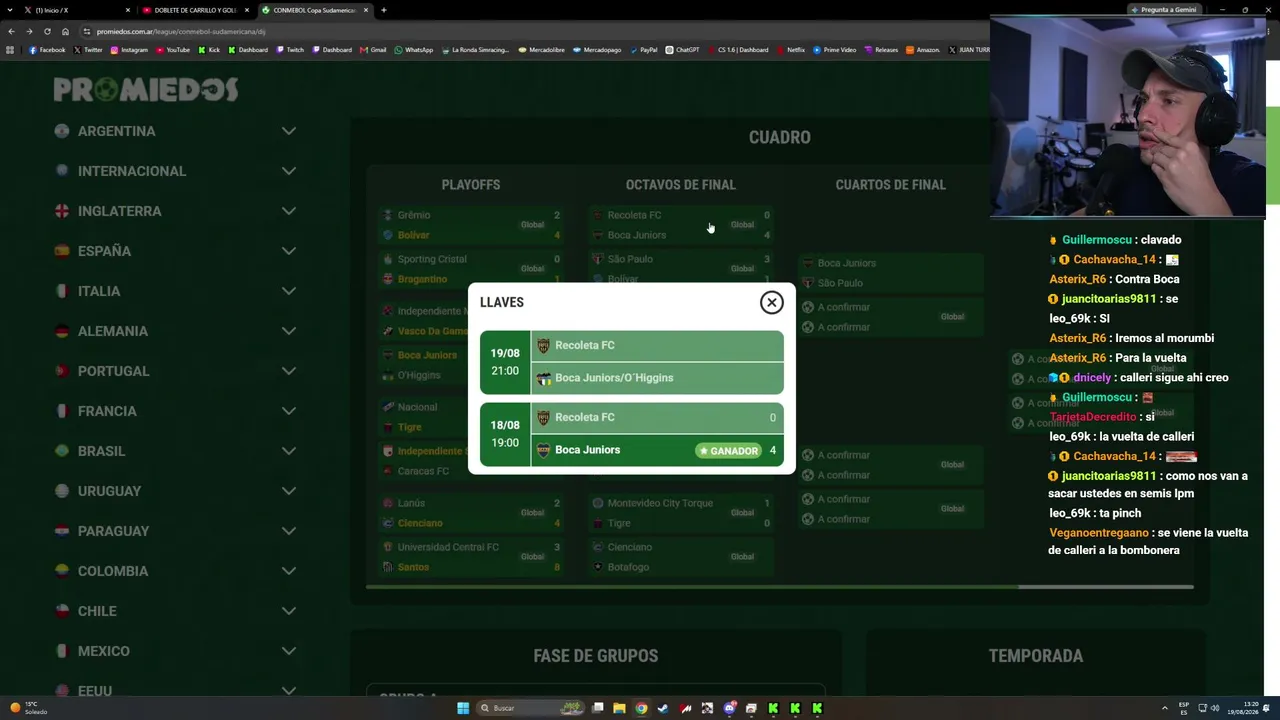Open the Netflix bookmark
The height and width of the screenshot is (720, 1280).
(x=790, y=50)
